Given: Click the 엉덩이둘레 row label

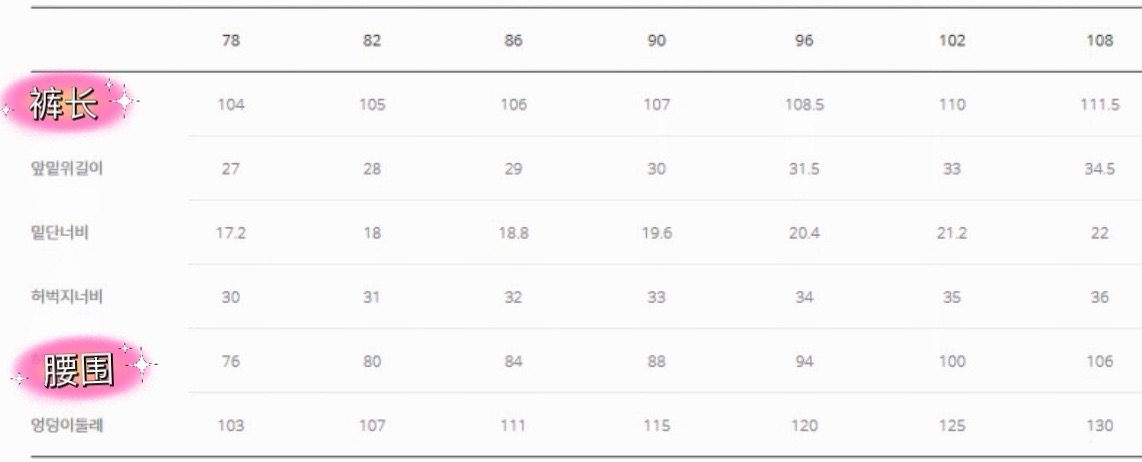Looking at the screenshot, I should (67, 425).
